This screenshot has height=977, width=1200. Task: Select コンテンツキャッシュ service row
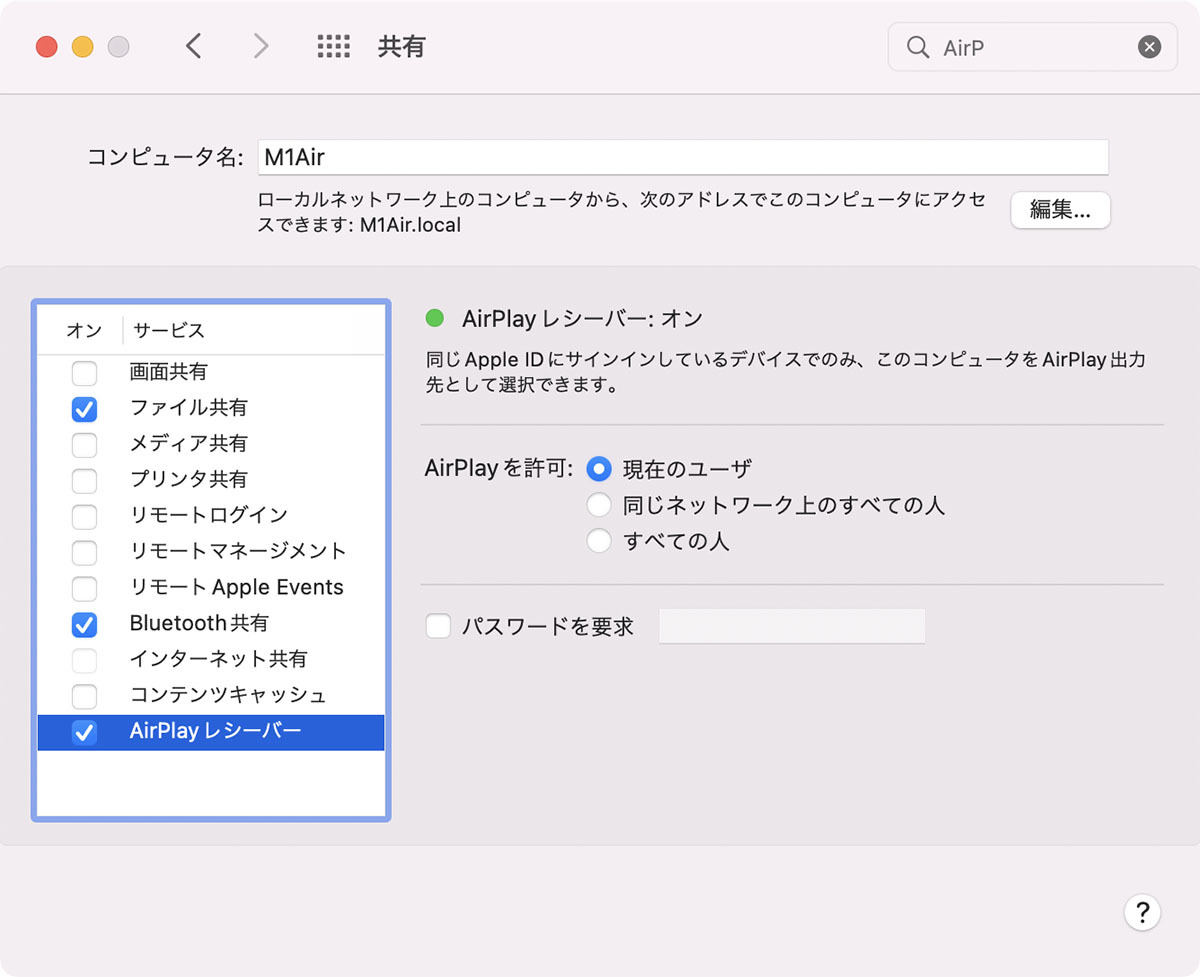tap(211, 695)
